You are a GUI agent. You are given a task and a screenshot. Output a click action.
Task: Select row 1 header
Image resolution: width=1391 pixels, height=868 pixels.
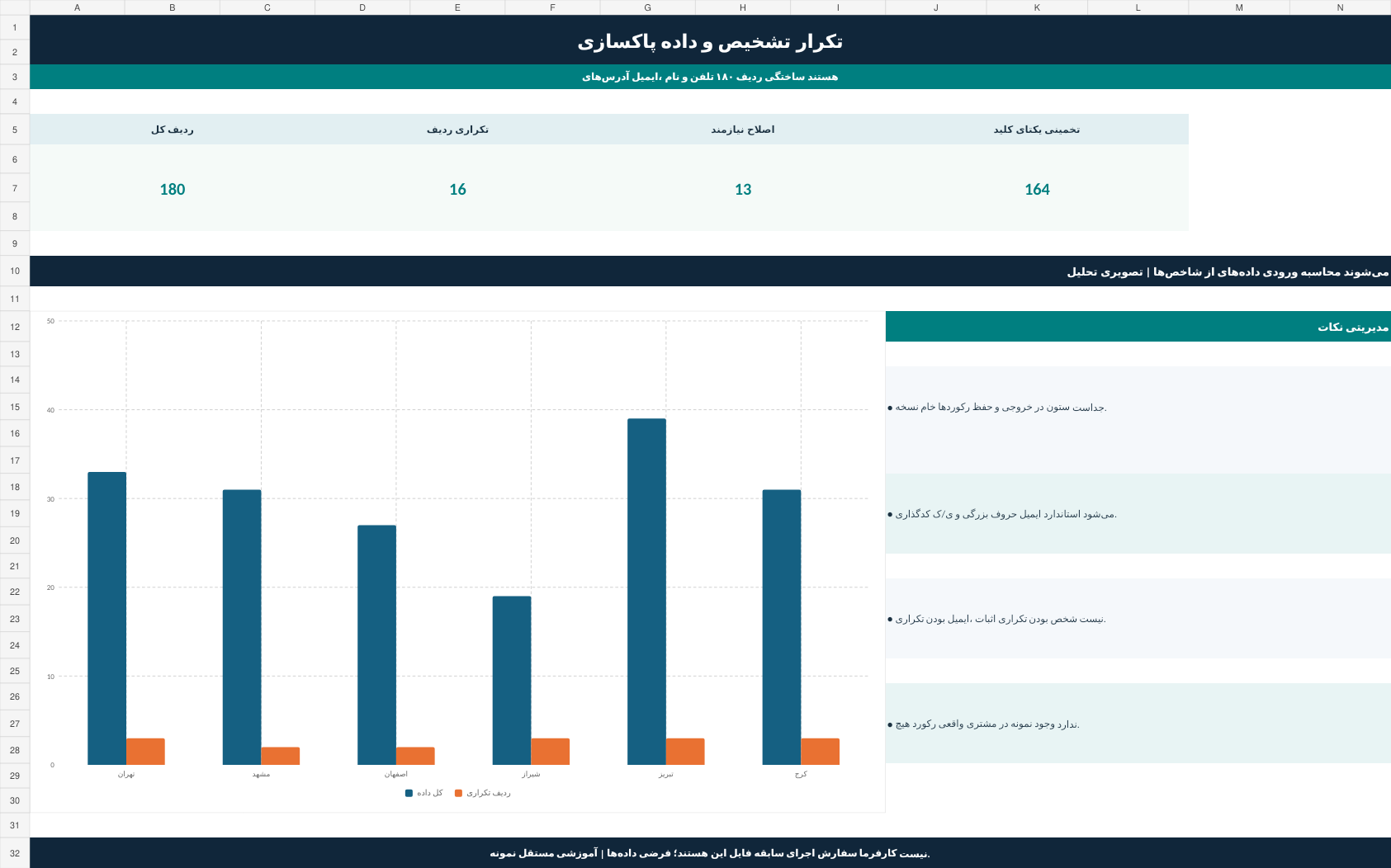[15, 27]
